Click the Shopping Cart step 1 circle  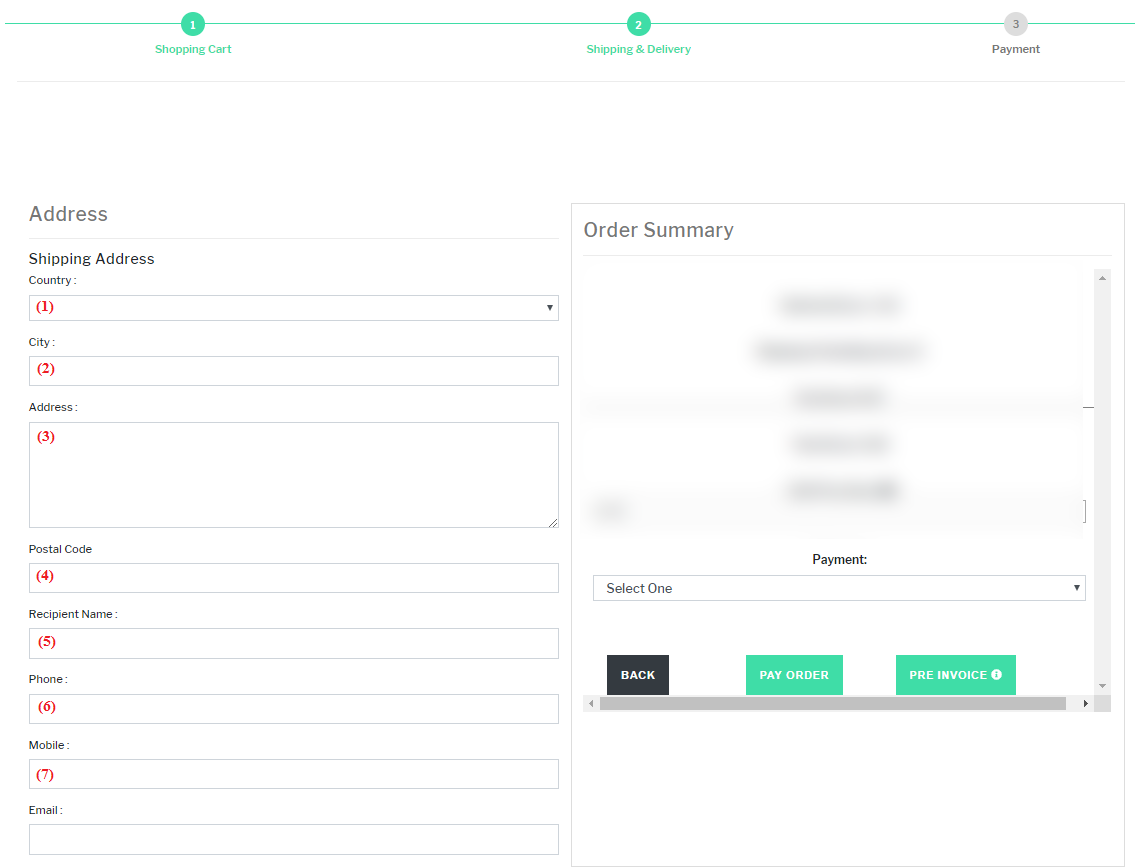pyautogui.click(x=193, y=24)
